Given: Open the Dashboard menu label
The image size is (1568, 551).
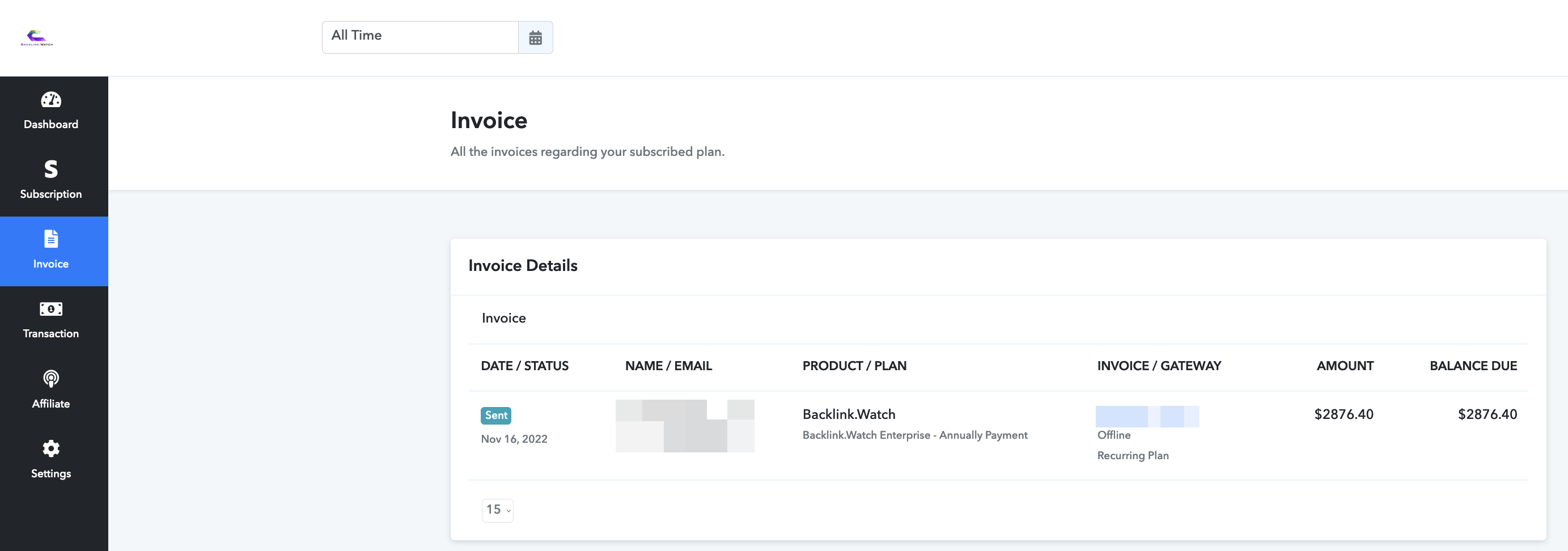Looking at the screenshot, I should click(x=51, y=124).
